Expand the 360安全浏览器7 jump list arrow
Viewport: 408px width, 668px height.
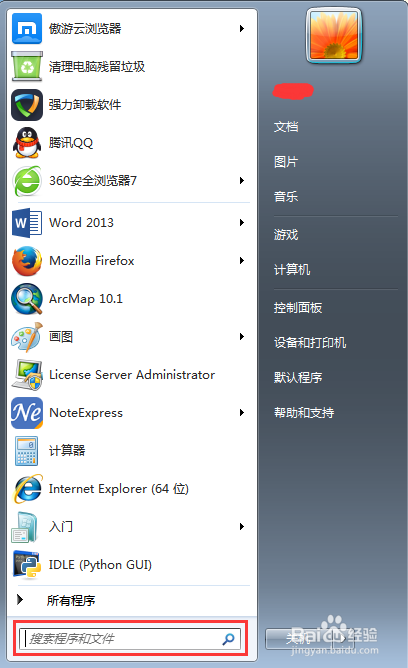pyautogui.click(x=242, y=181)
